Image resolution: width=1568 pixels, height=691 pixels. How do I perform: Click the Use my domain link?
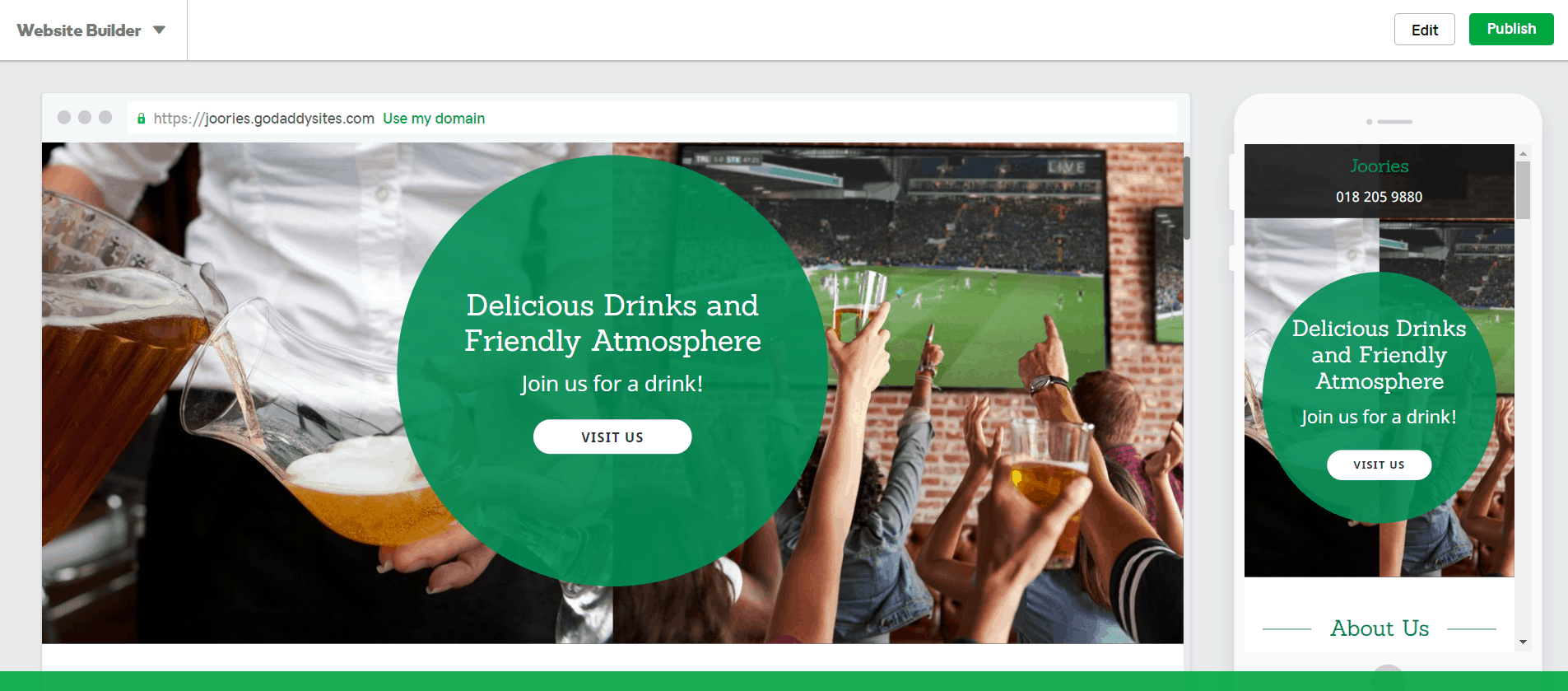[x=434, y=119]
